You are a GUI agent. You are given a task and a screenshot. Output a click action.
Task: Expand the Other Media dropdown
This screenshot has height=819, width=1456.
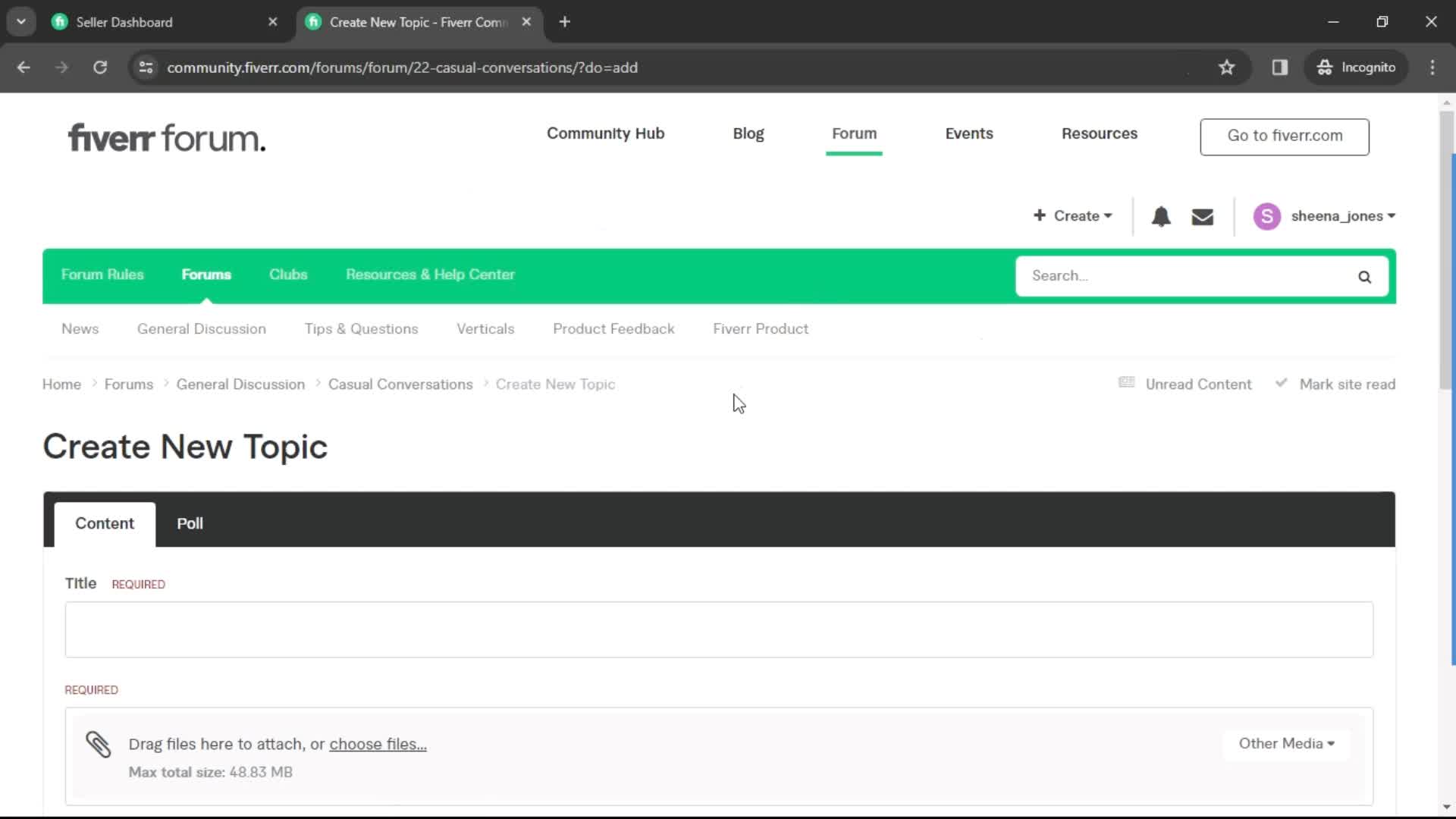click(x=1287, y=744)
